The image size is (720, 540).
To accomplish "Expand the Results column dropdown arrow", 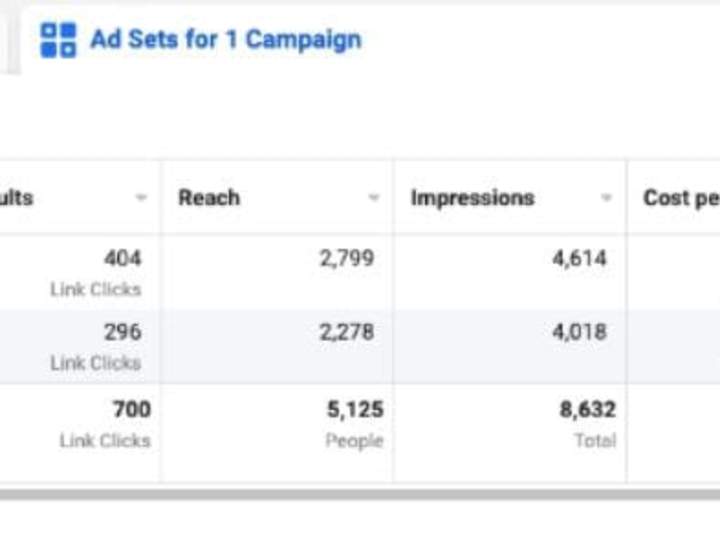I will (x=141, y=198).
